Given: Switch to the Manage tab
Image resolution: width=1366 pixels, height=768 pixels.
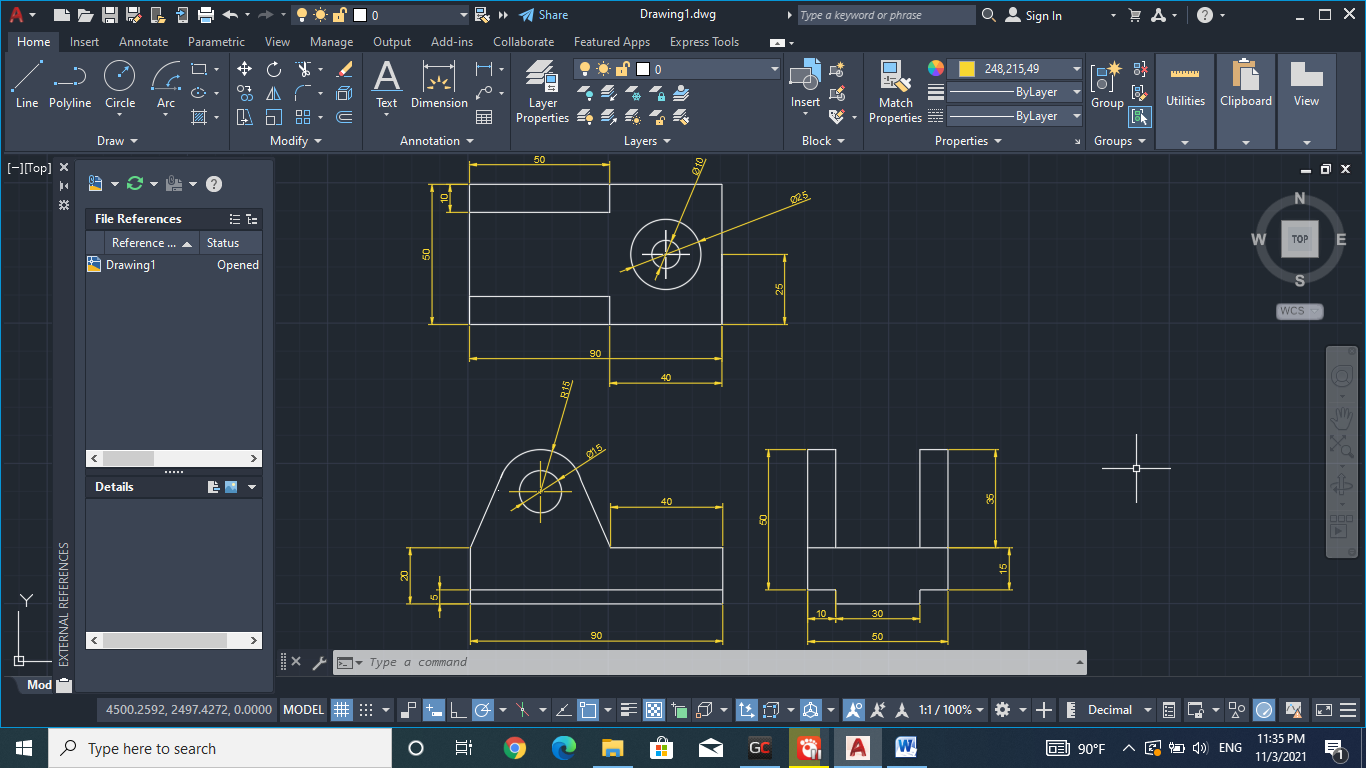Looking at the screenshot, I should coord(331,42).
